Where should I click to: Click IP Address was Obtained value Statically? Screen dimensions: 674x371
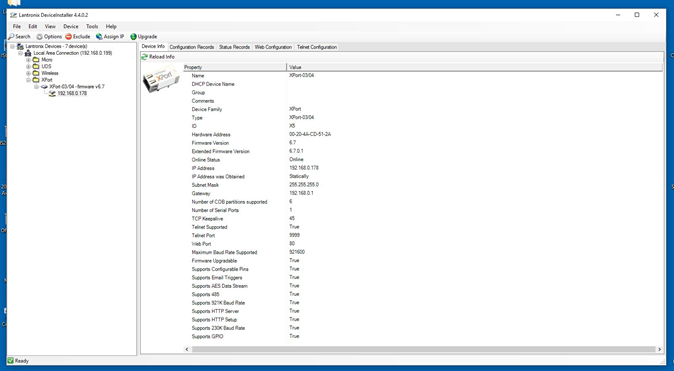click(299, 177)
